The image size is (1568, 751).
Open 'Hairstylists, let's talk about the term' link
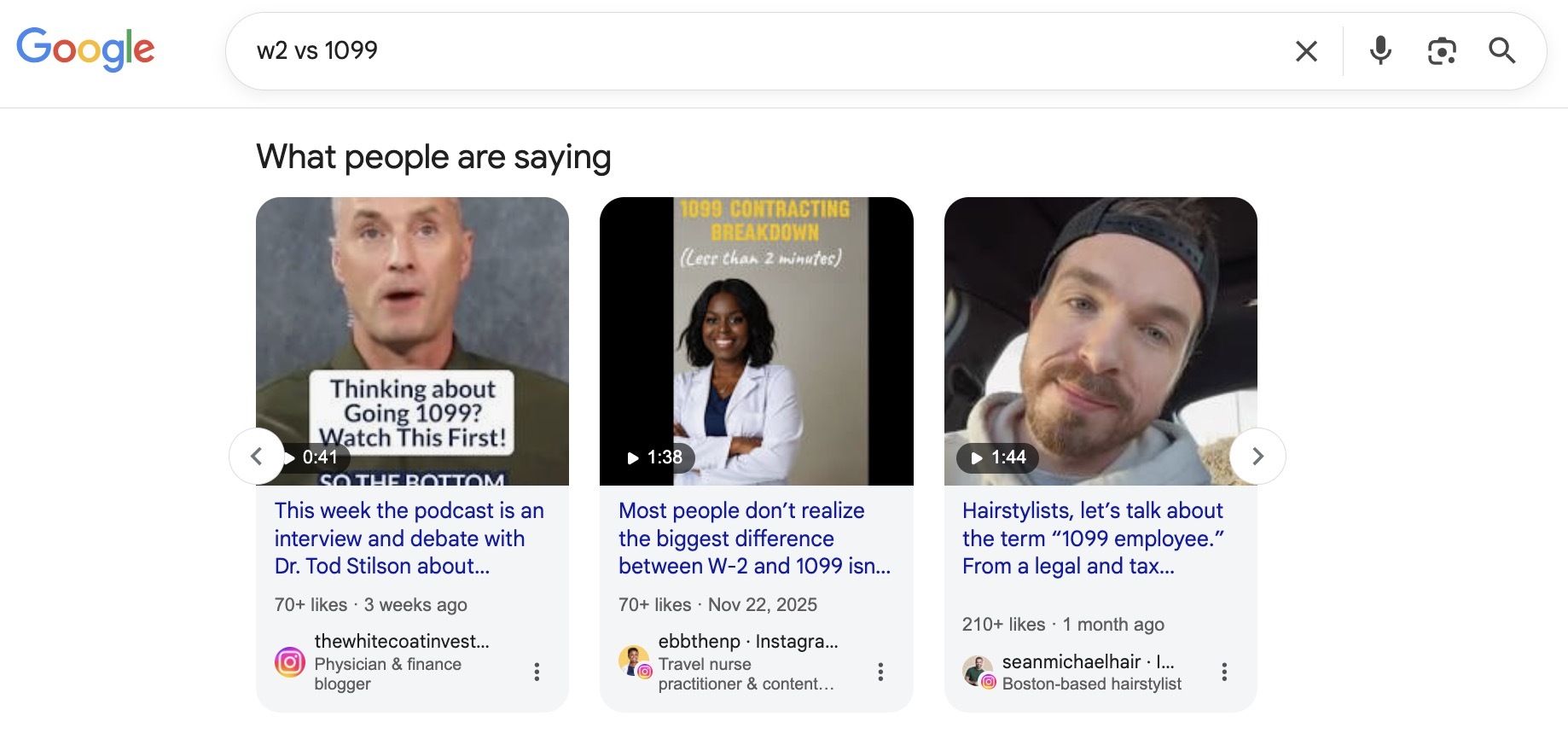[1094, 539]
